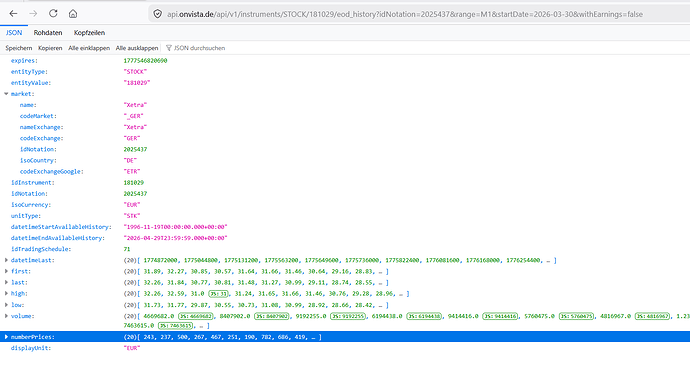The height and width of the screenshot is (374, 690).
Task: Expand the last array
Action: point(6,282)
